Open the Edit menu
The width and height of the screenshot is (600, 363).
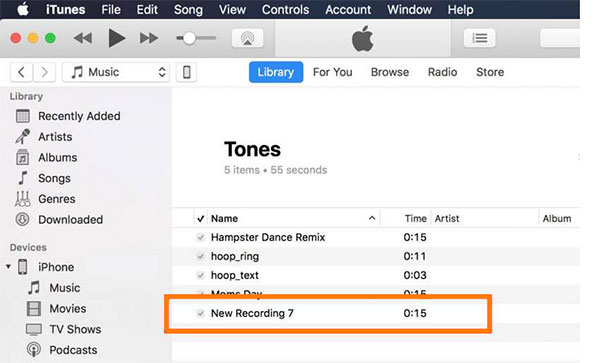147,10
